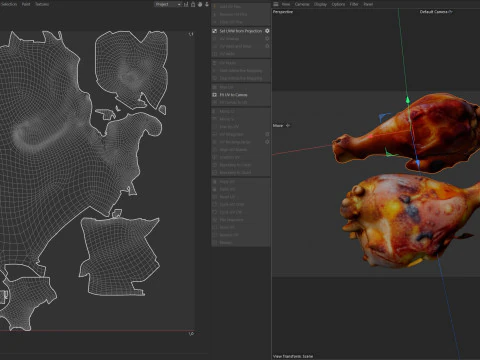Open the UV Unwrap options gear
The image size is (480, 360).
pyautogui.click(x=267, y=39)
